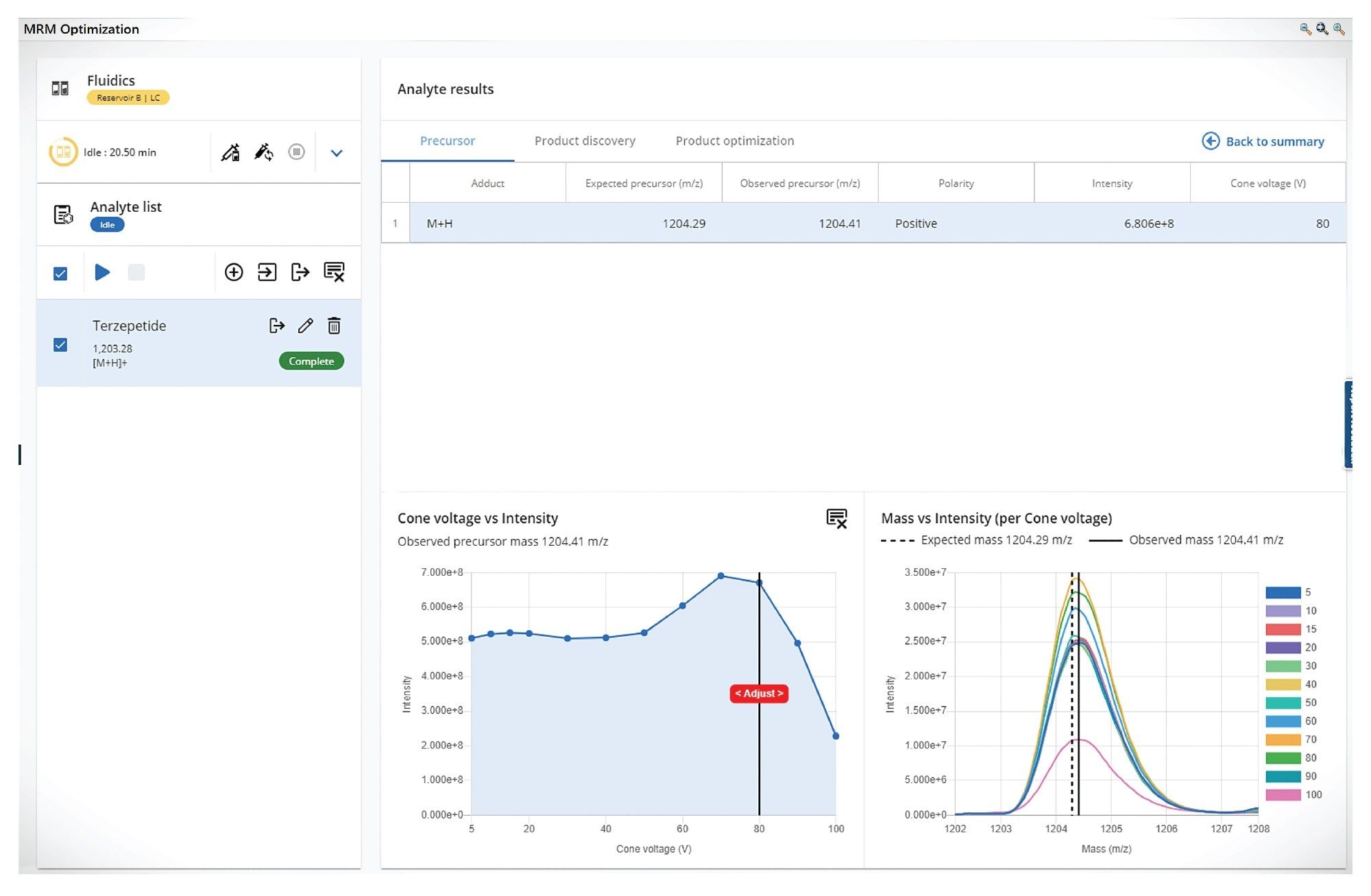Toggle the select-all analytes checkbox
Screen dimensions: 1371x896
pyautogui.click(x=60, y=273)
